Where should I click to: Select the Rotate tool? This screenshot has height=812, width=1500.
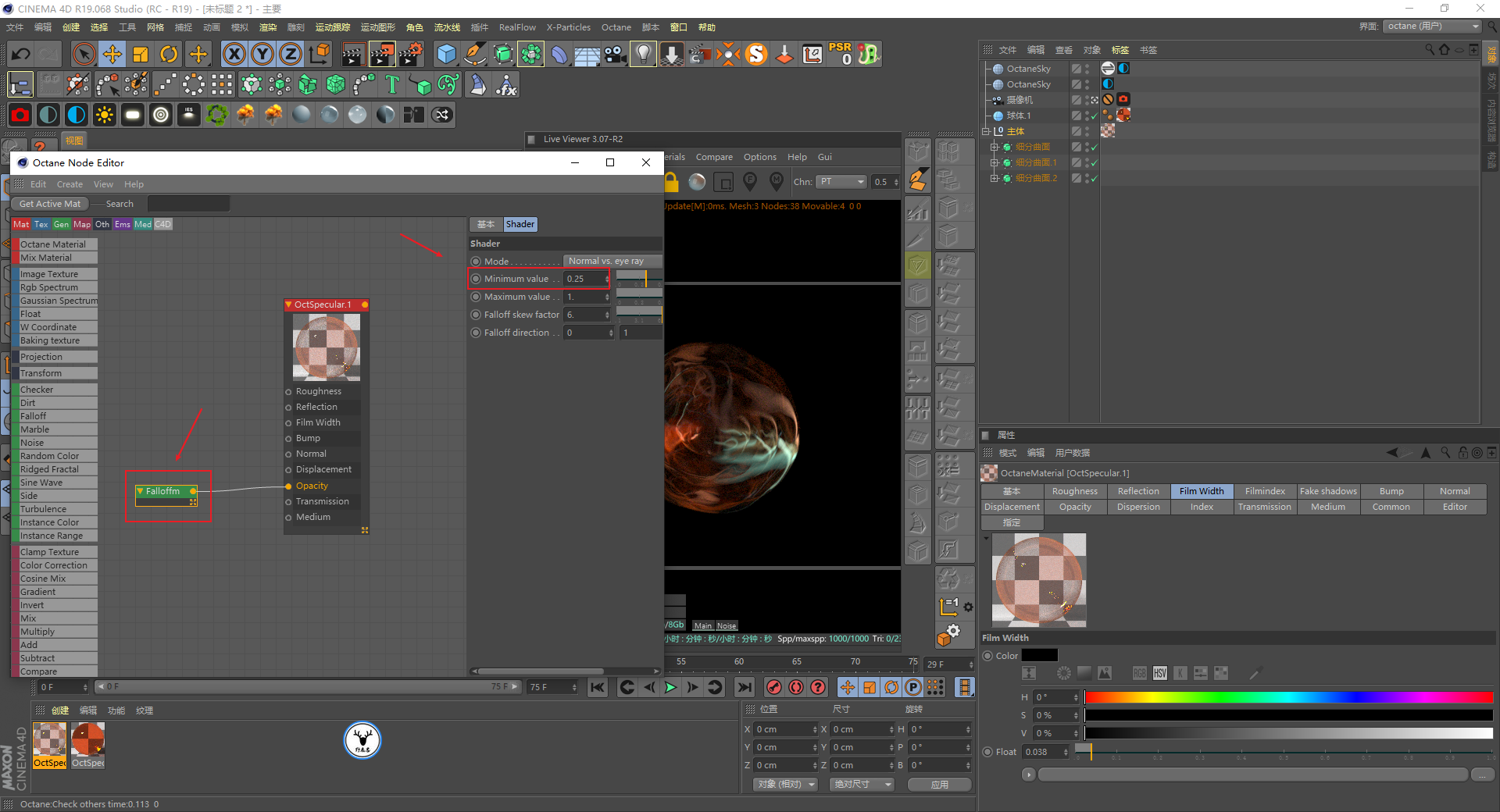coord(169,54)
